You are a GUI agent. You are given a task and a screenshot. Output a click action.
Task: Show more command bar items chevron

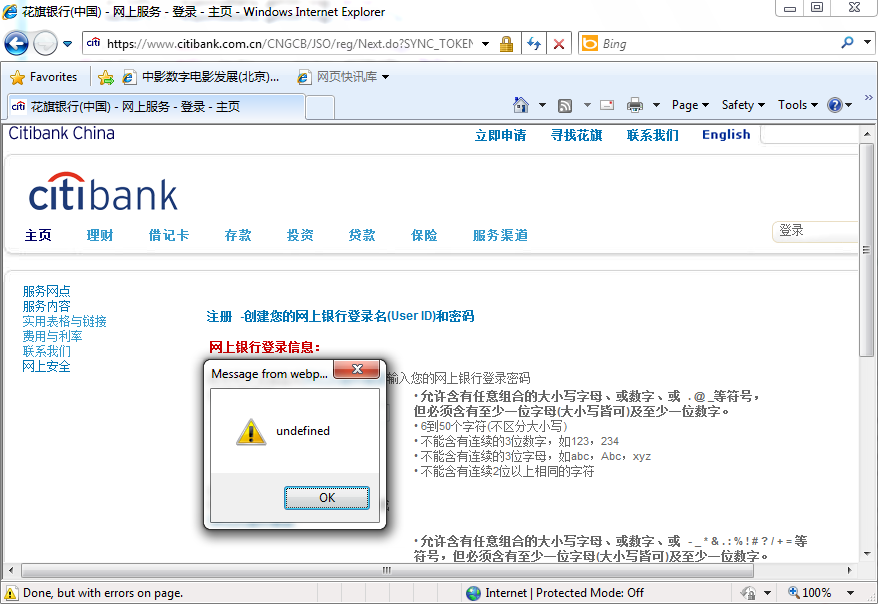pyautogui.click(x=868, y=98)
